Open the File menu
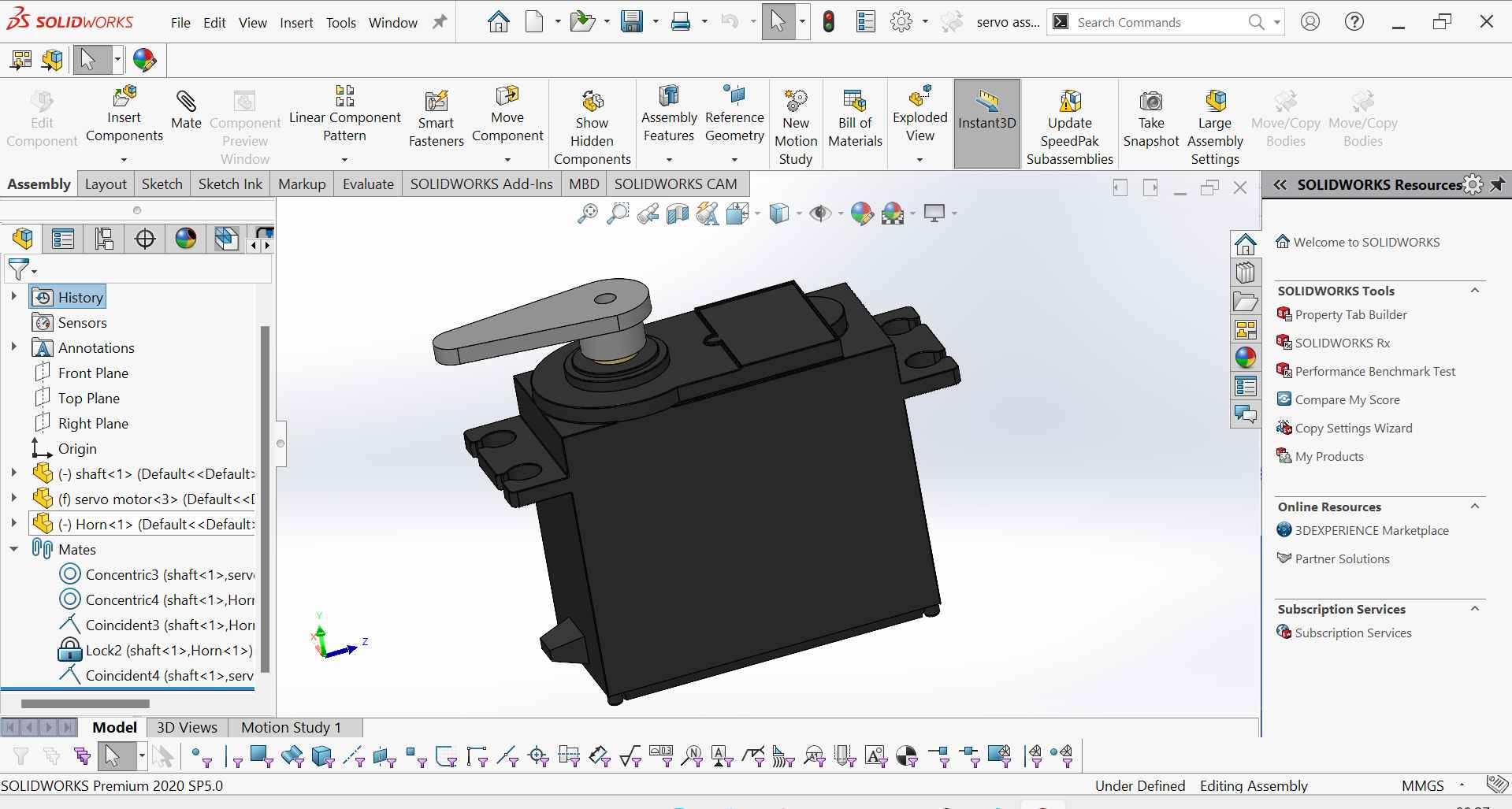The height and width of the screenshot is (809, 1512). tap(180, 23)
